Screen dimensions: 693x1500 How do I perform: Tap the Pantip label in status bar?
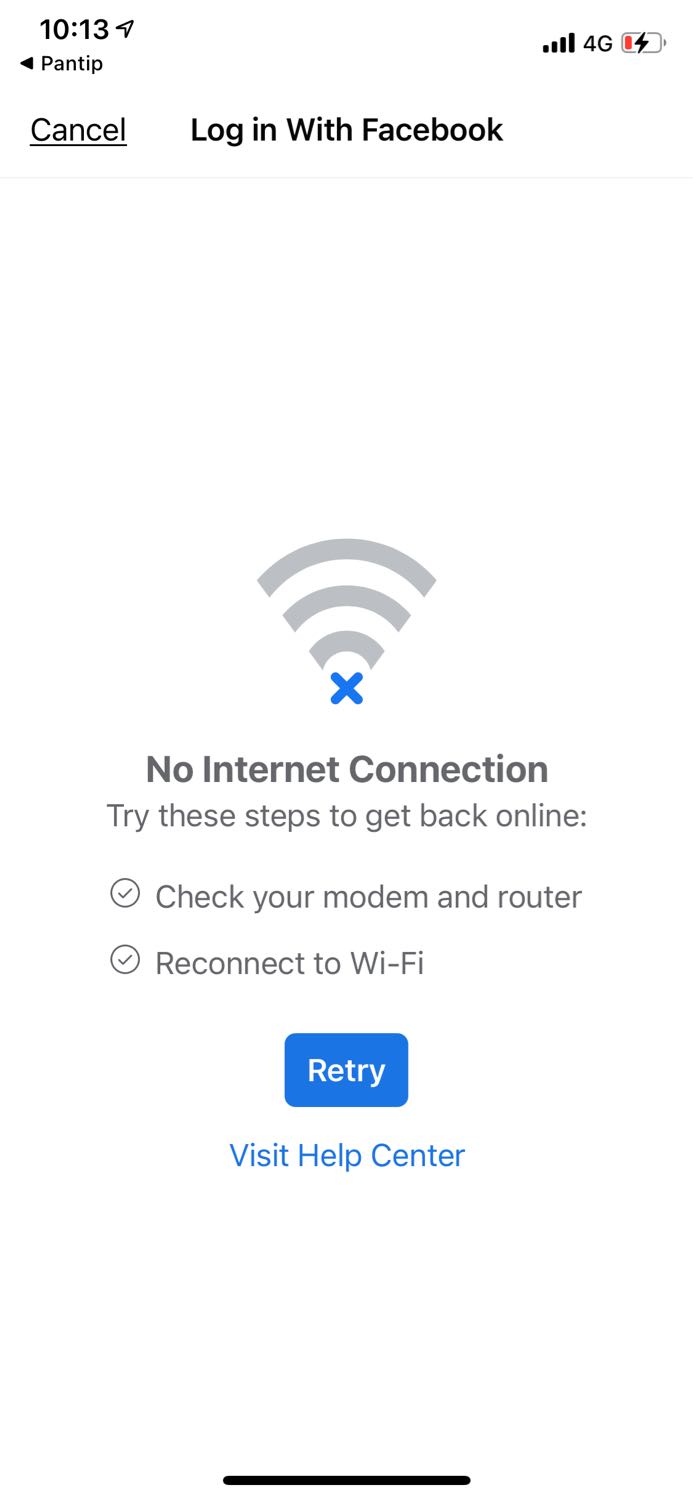(x=71, y=63)
